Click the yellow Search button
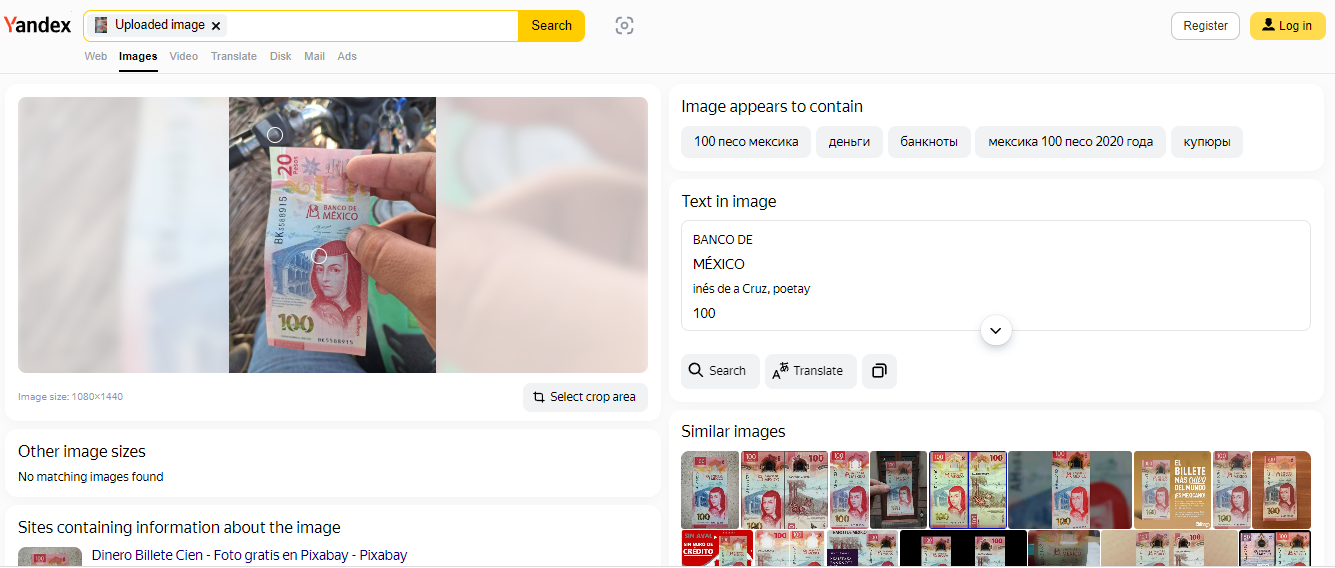This screenshot has height=568, width=1335. 551,26
